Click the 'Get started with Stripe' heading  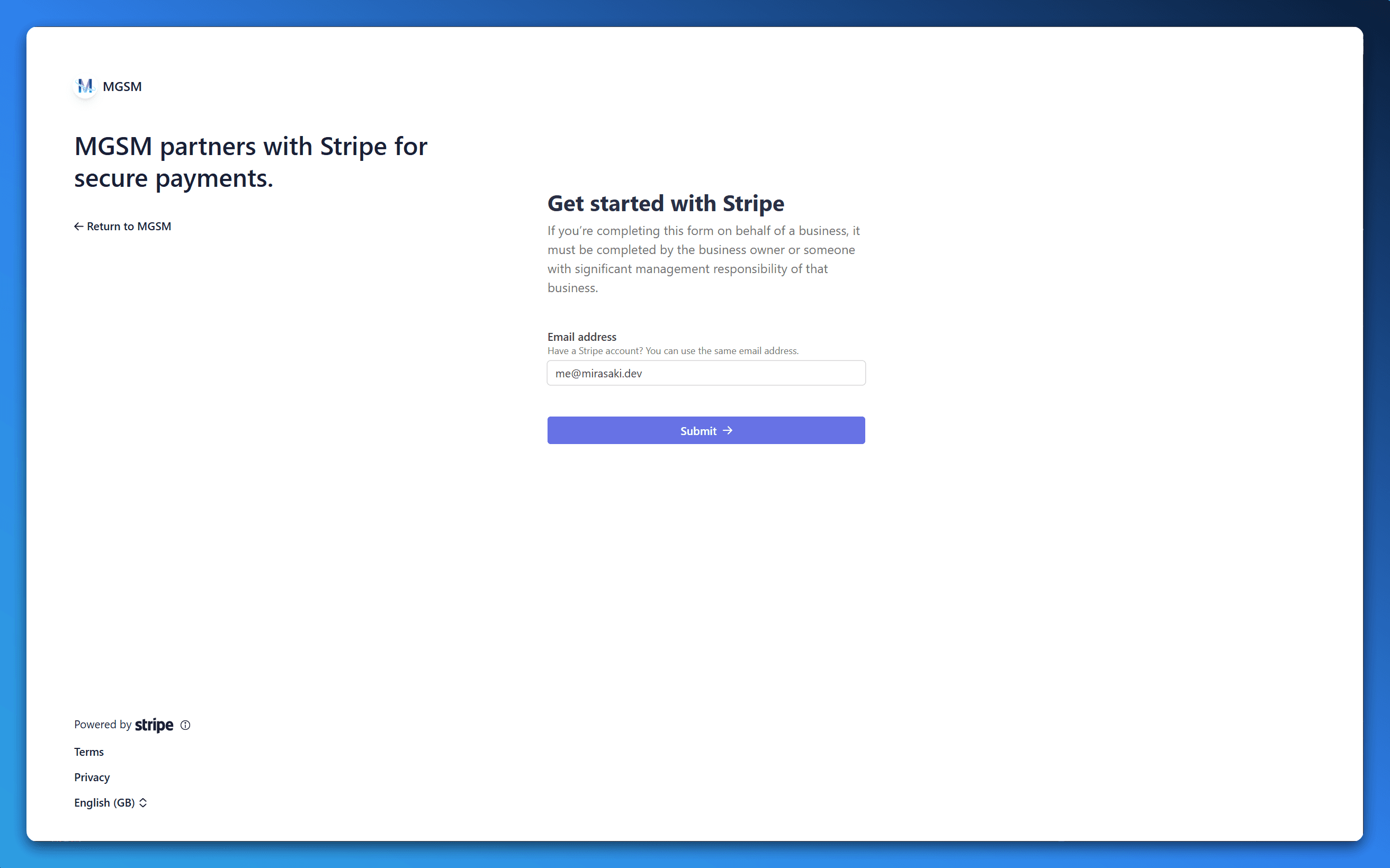[x=666, y=203]
